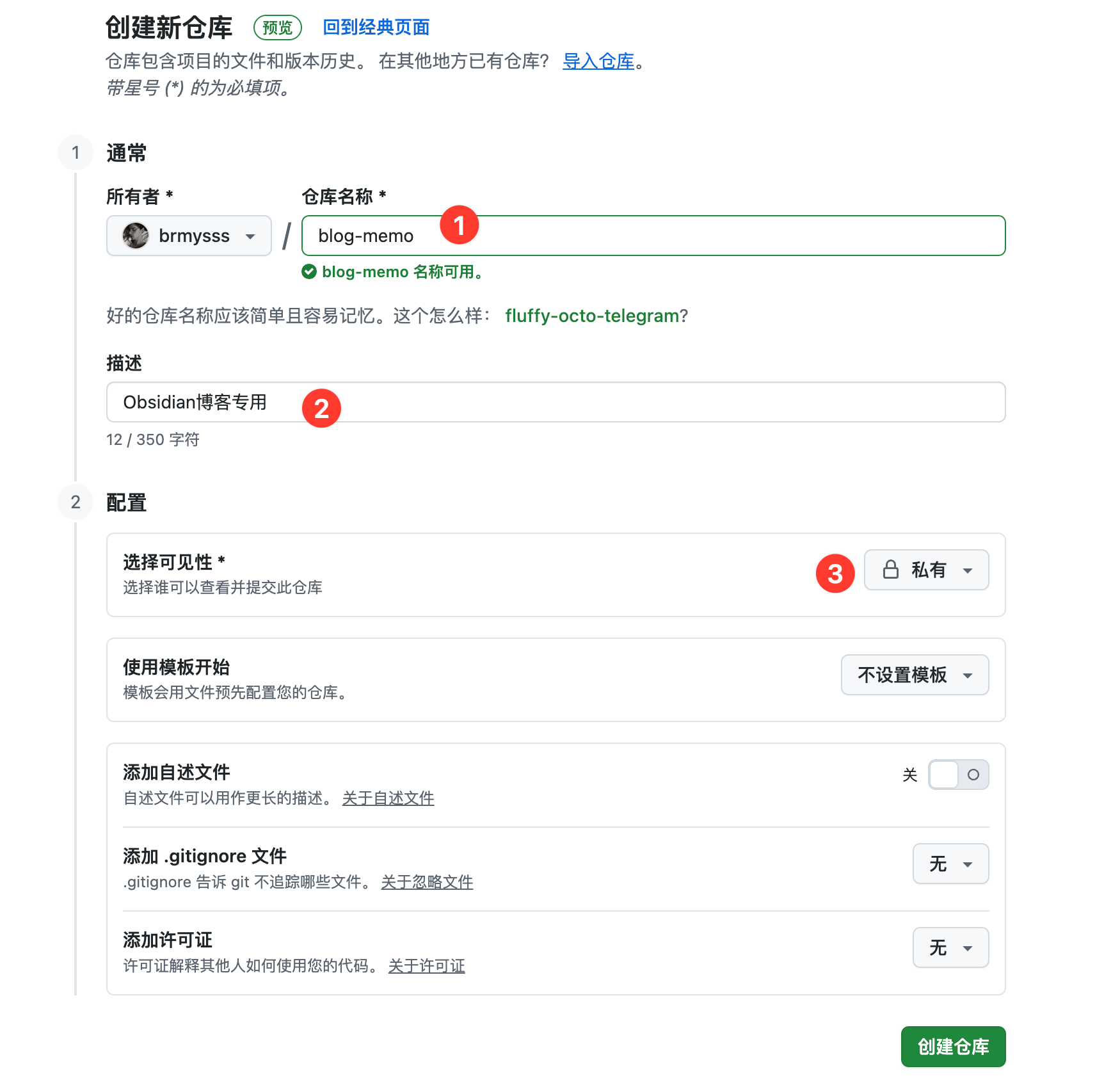
Task: Click the 12 / 350 字符 counter text
Action: [153, 440]
